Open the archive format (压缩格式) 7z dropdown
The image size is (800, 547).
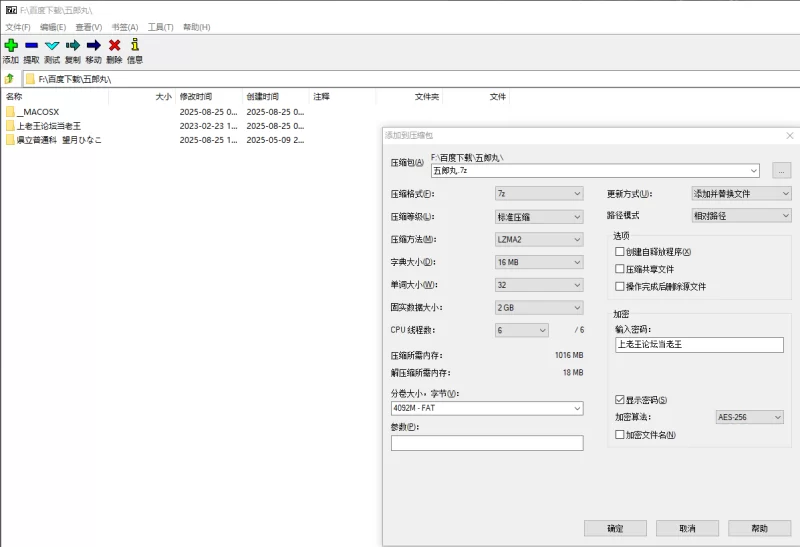(538, 193)
